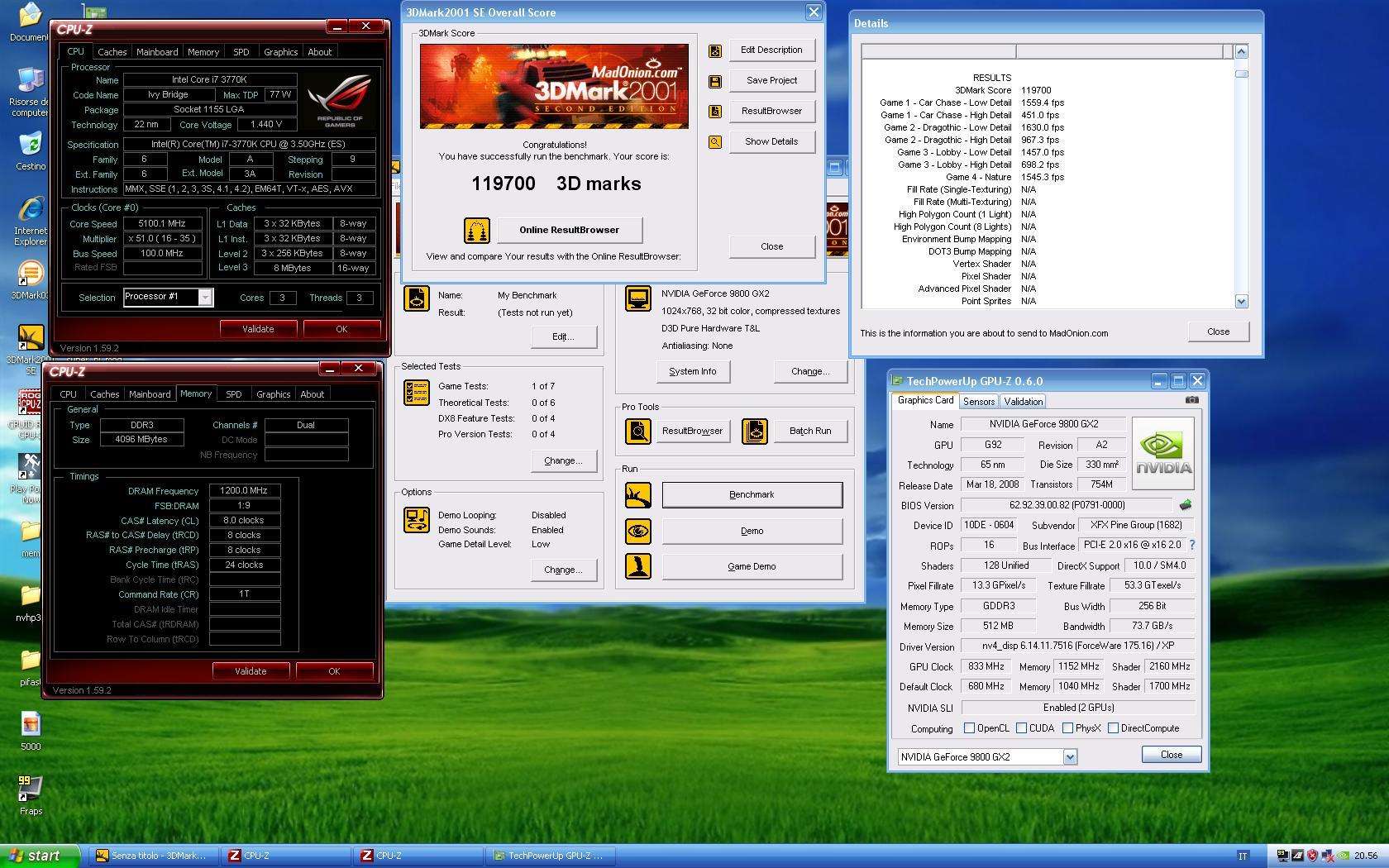Image resolution: width=1389 pixels, height=868 pixels.
Task: Click the Demo eye icon
Action: point(637,532)
